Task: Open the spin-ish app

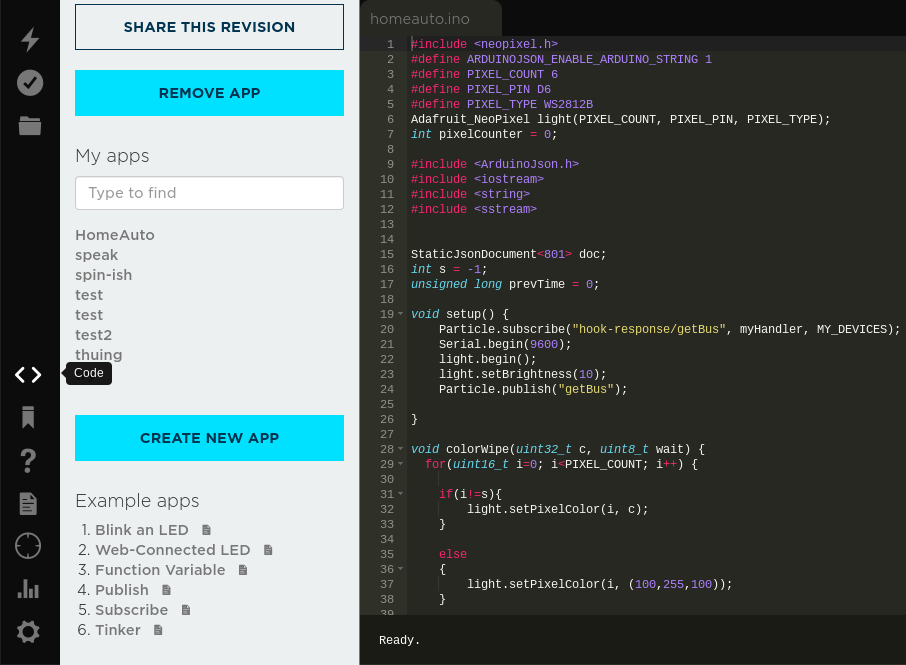Action: click(x=103, y=275)
